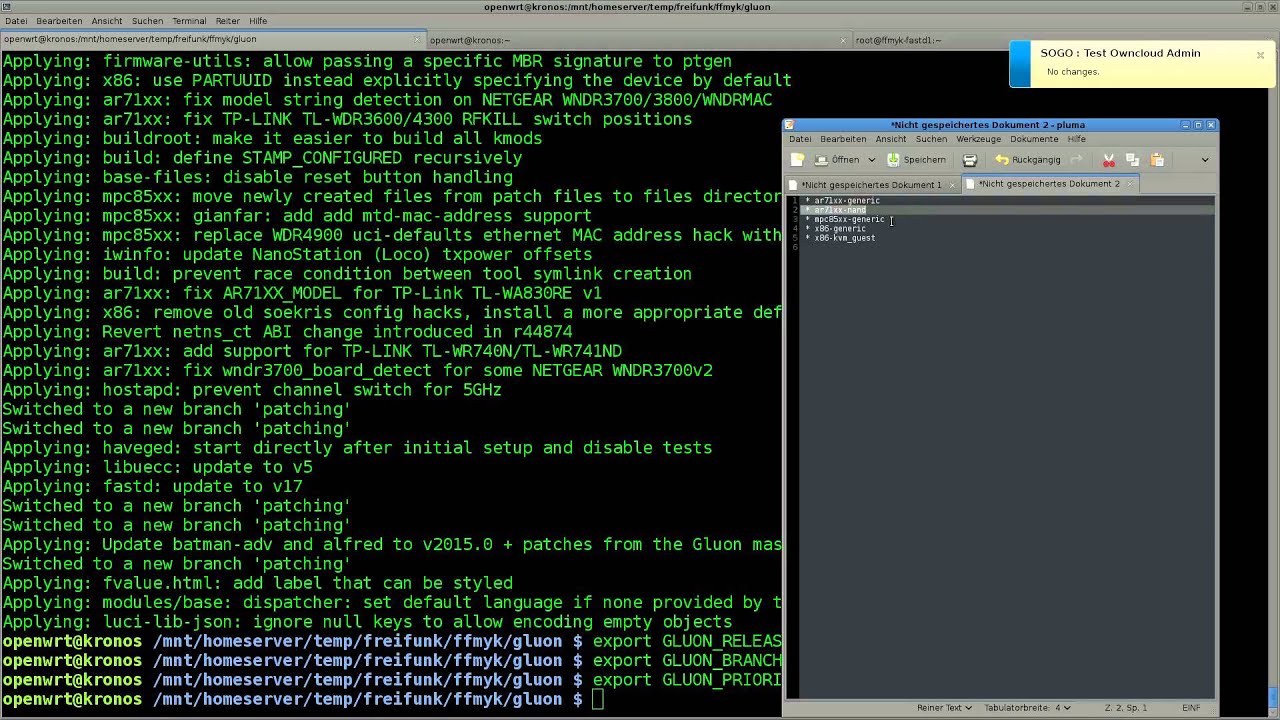Click the print icon in pluma toolbar

coord(969,160)
